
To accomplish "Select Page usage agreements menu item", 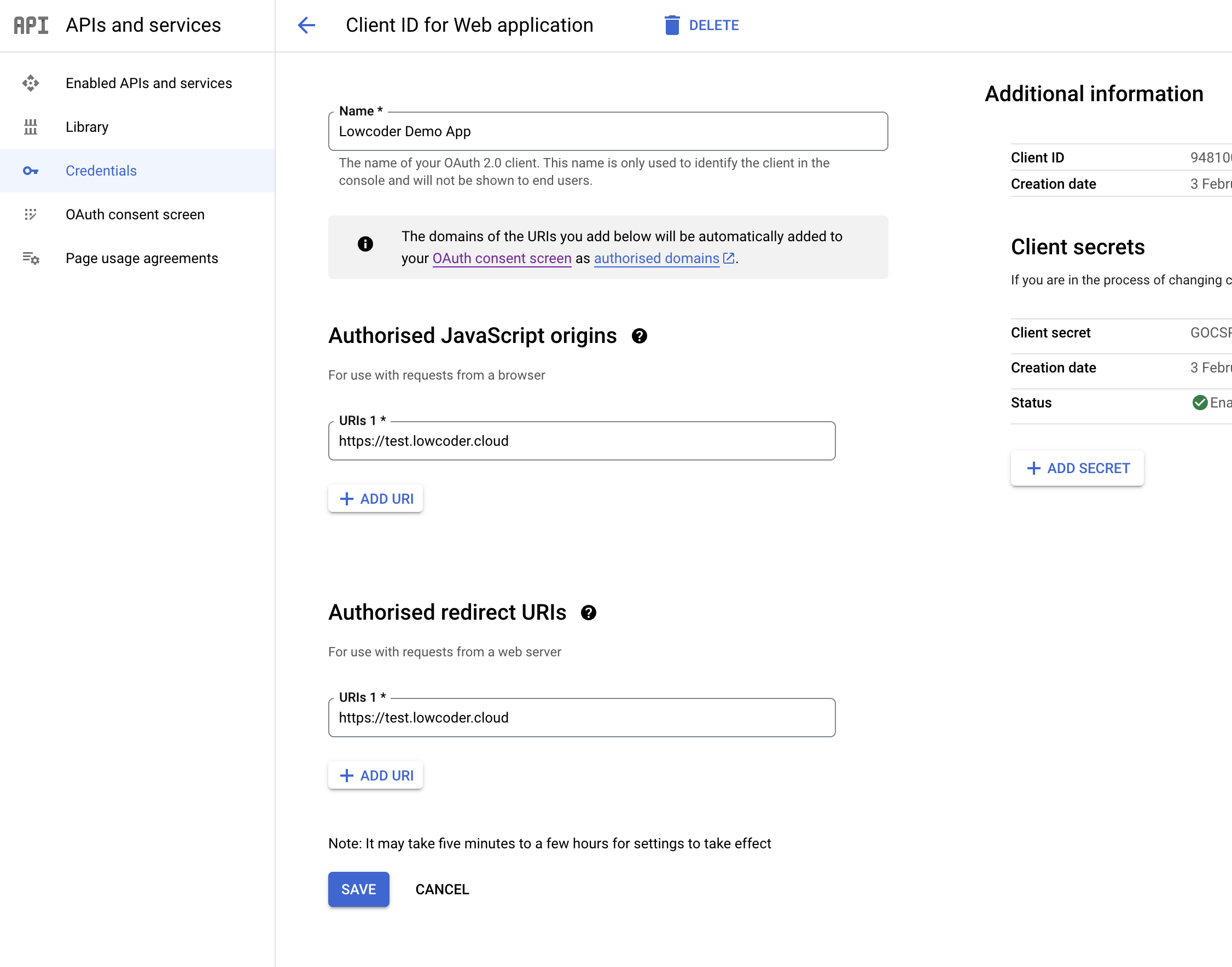I will (142, 258).
